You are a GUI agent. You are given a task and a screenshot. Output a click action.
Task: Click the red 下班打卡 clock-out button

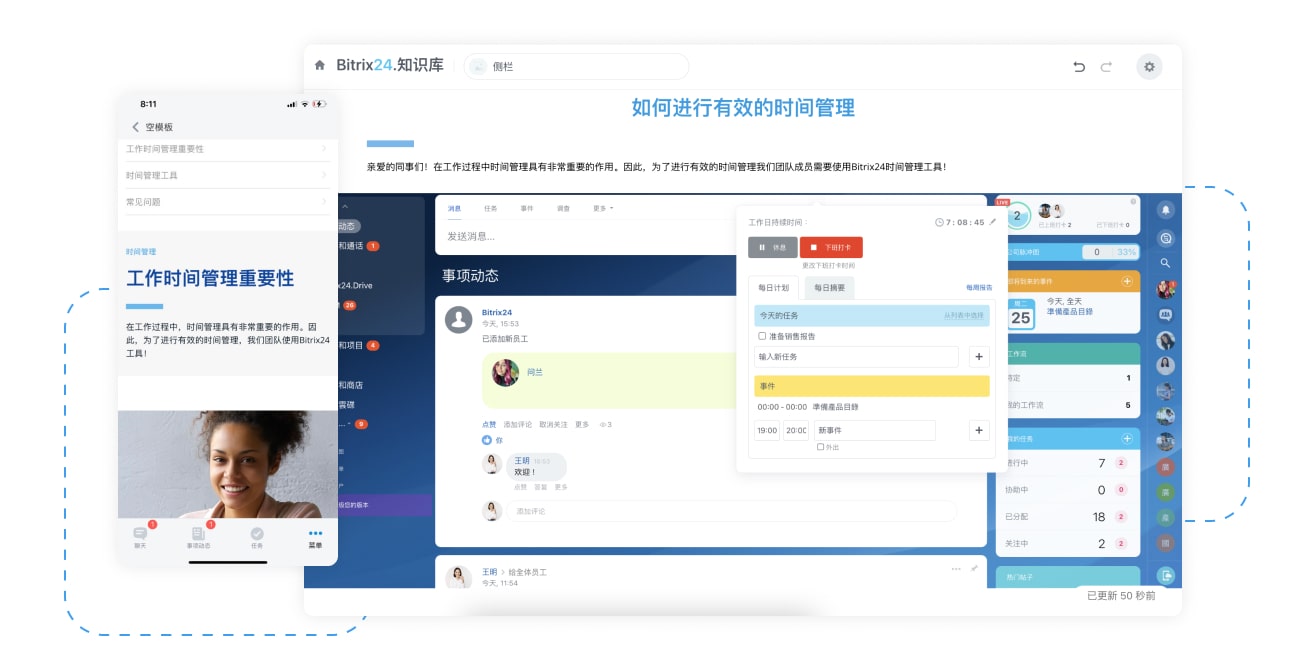(x=831, y=247)
